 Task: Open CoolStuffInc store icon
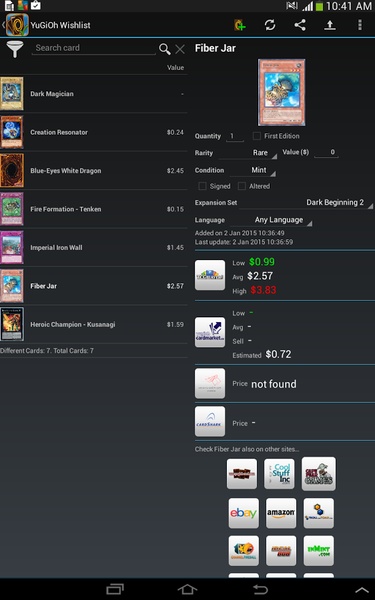(x=279, y=474)
